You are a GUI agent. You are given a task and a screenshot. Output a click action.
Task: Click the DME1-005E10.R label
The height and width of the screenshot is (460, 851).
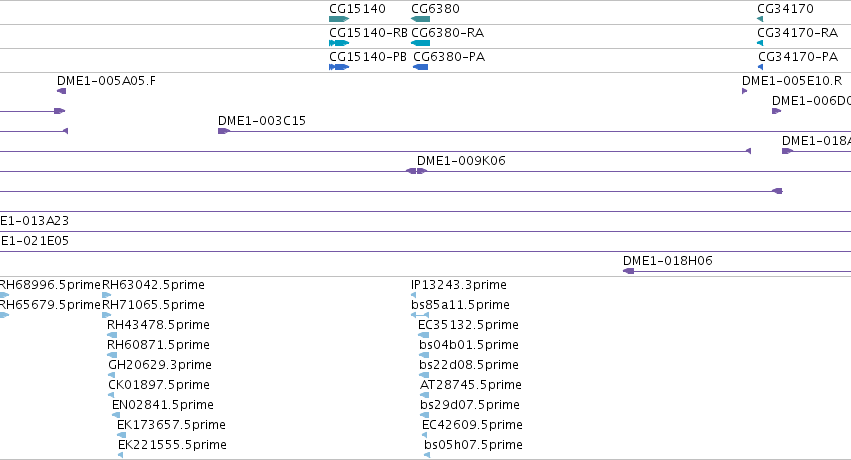792,81
